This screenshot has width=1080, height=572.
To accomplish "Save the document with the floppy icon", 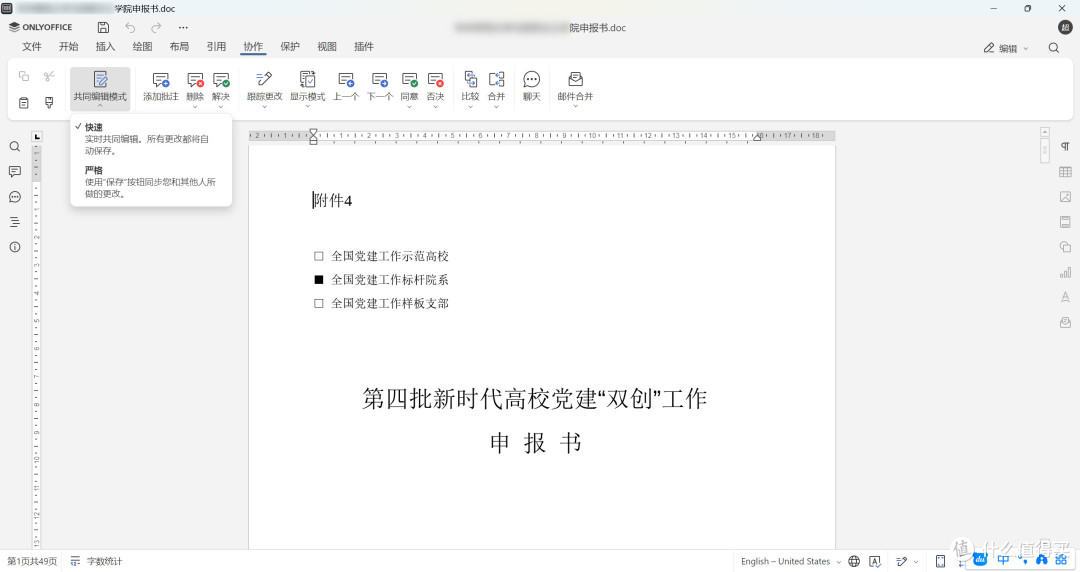I will tap(103, 28).
